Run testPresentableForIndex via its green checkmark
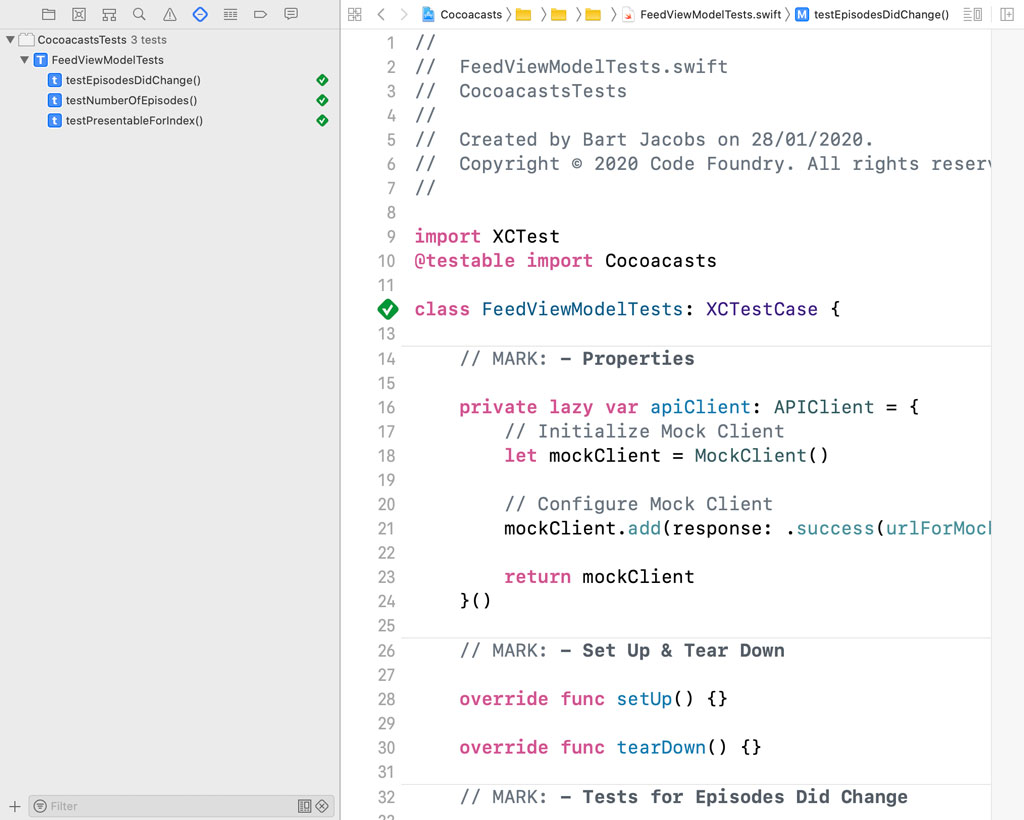Viewport: 1024px width, 820px height. tap(322, 120)
